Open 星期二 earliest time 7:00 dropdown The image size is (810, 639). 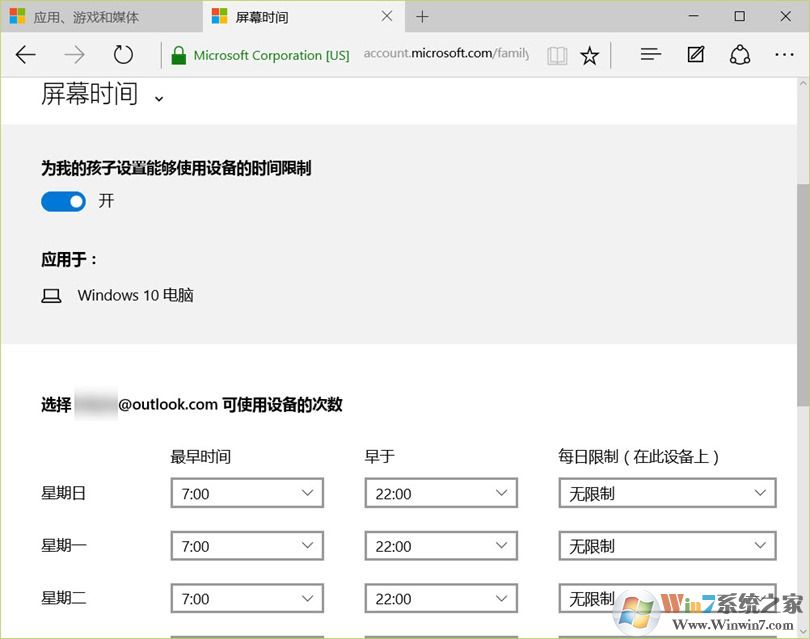[x=247, y=599]
